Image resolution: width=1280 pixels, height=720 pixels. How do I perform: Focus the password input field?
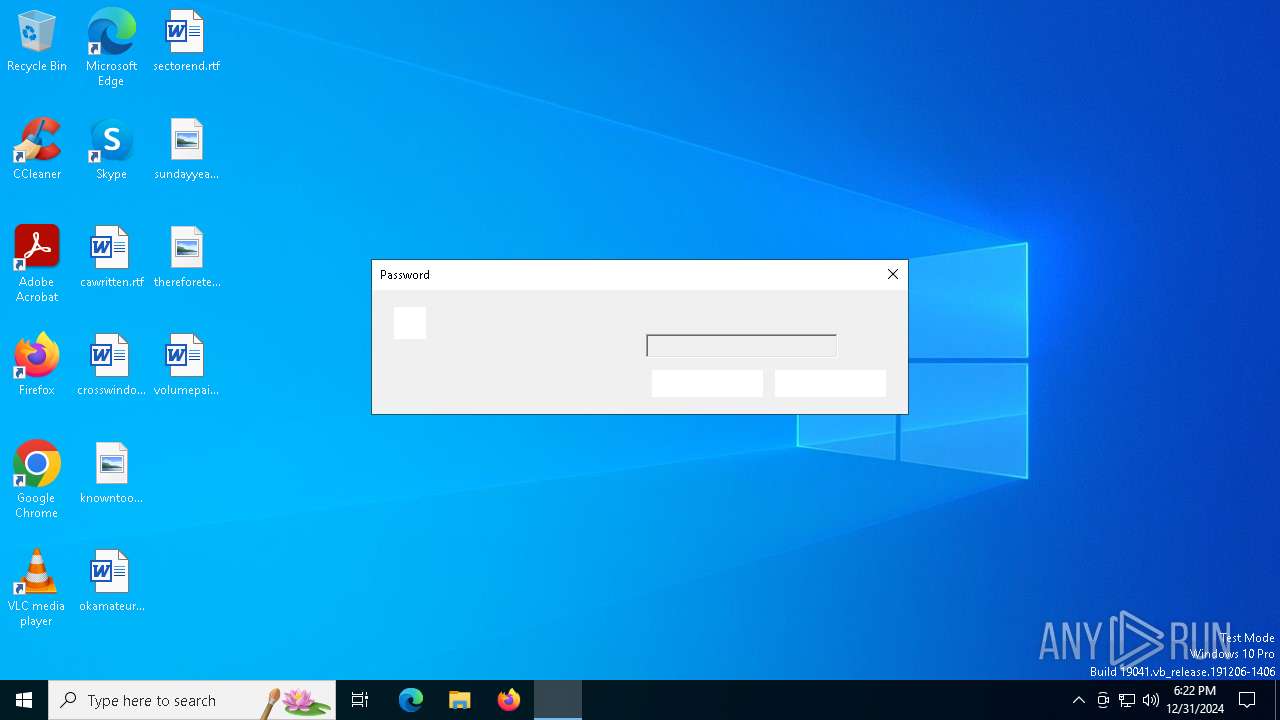pos(741,346)
